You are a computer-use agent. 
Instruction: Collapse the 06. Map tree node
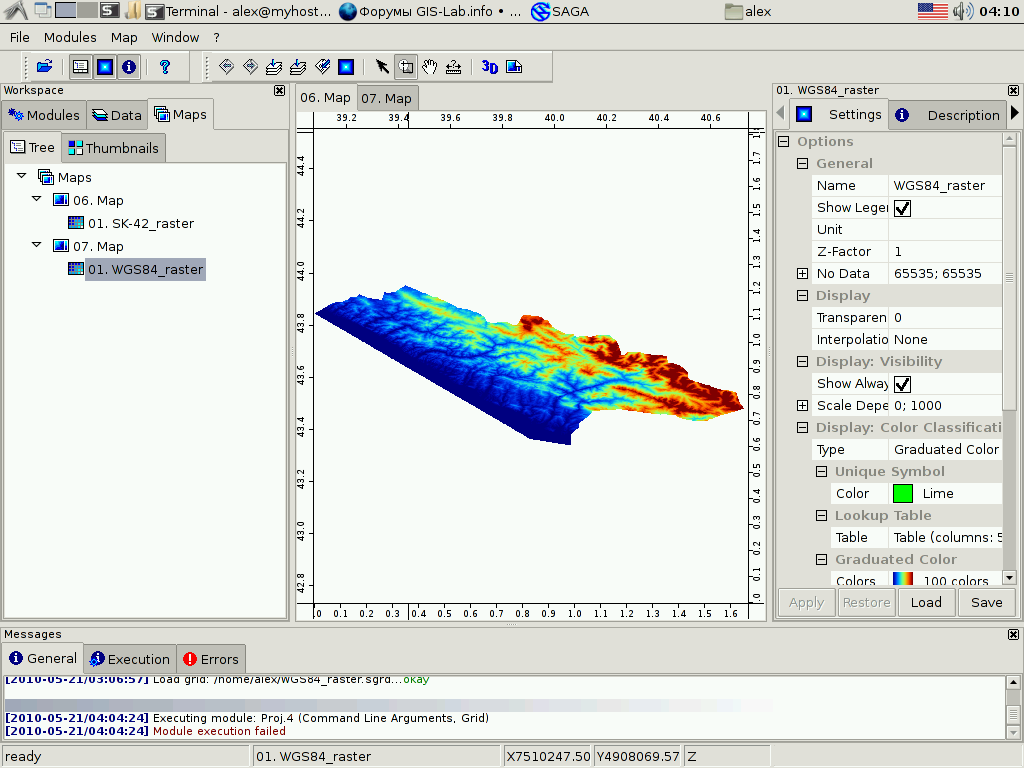pos(37,200)
